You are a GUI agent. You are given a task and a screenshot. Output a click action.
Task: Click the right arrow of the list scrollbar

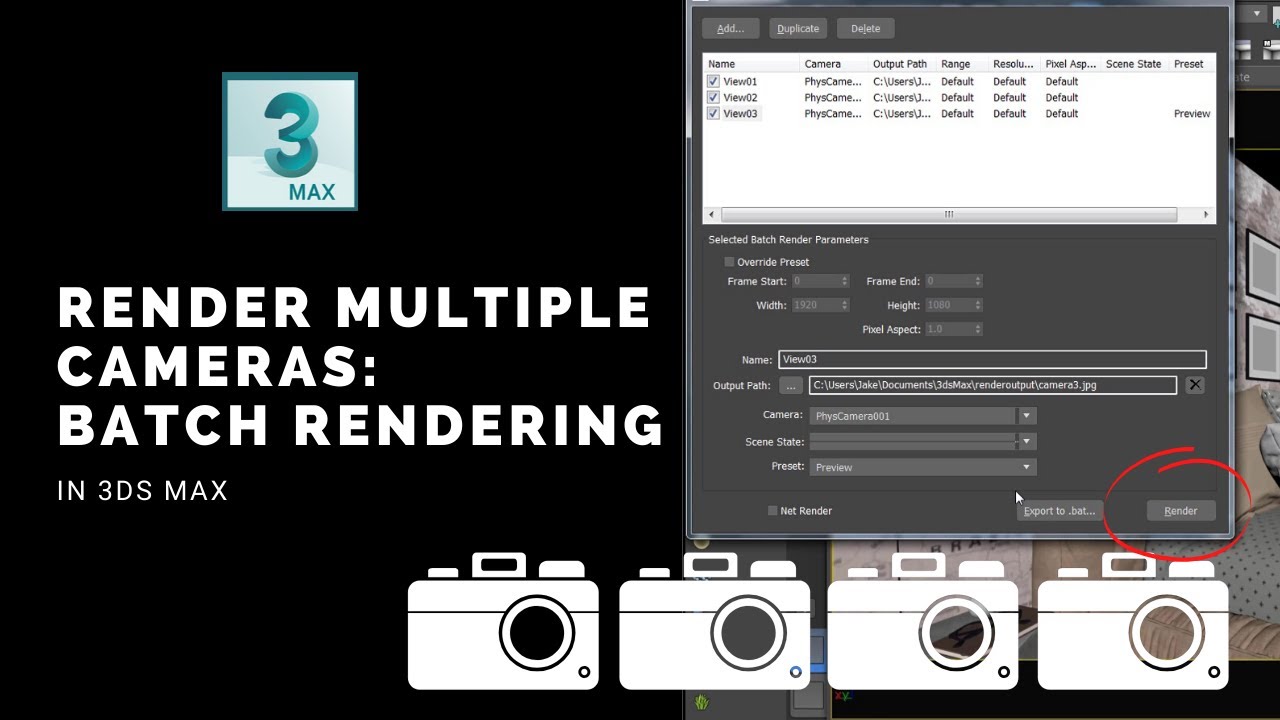tap(1206, 214)
